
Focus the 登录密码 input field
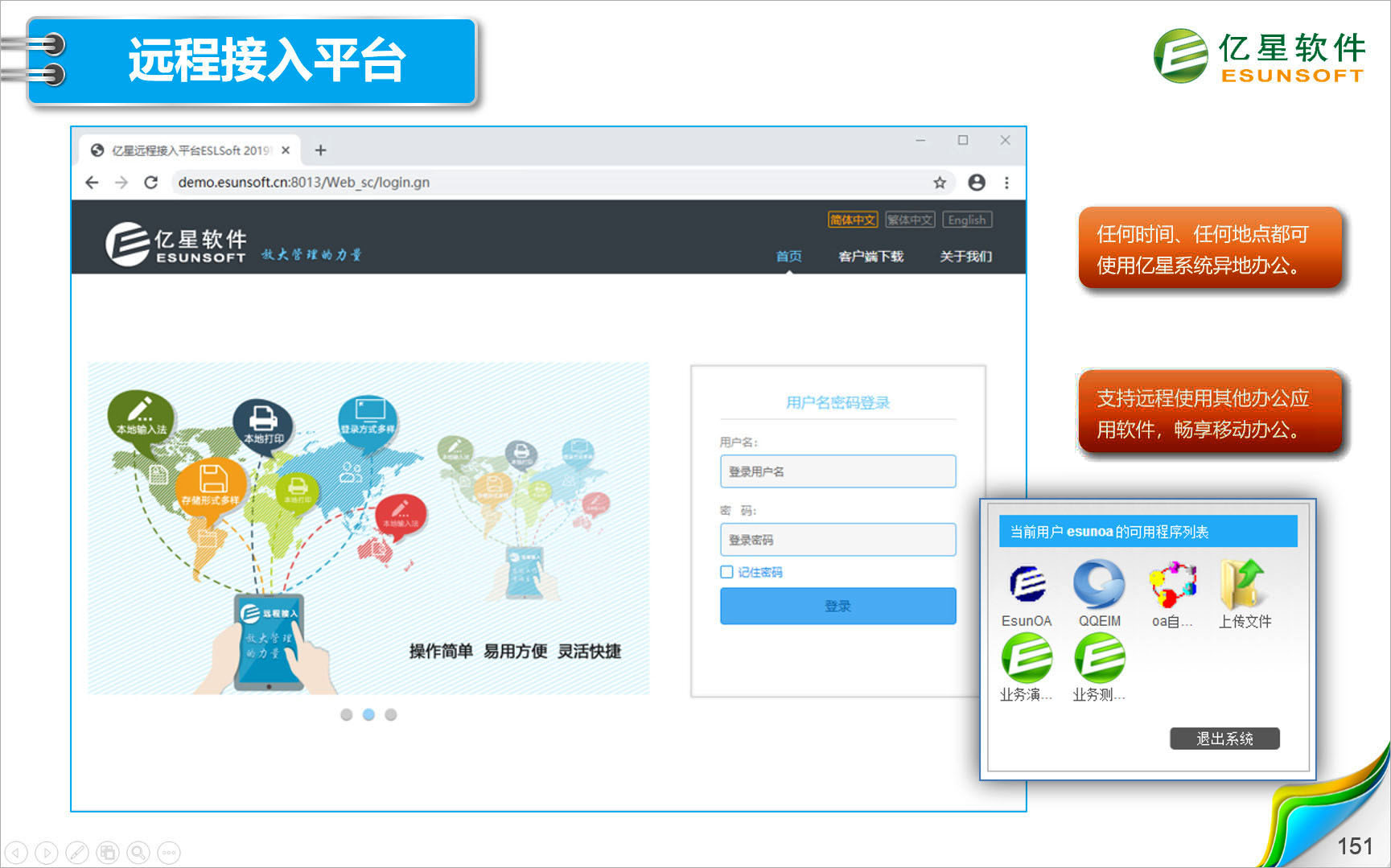[837, 540]
